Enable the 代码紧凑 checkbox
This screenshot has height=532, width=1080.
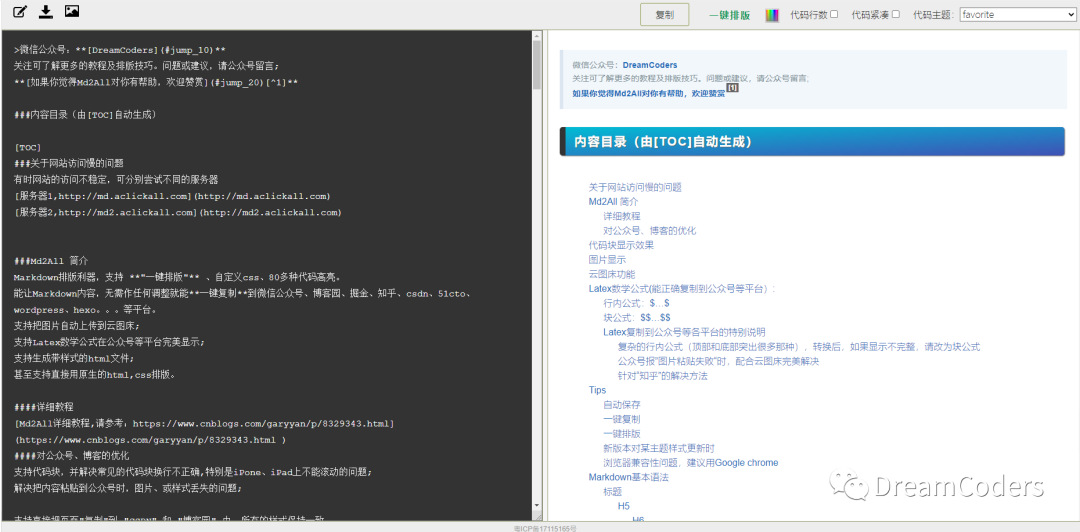[895, 14]
